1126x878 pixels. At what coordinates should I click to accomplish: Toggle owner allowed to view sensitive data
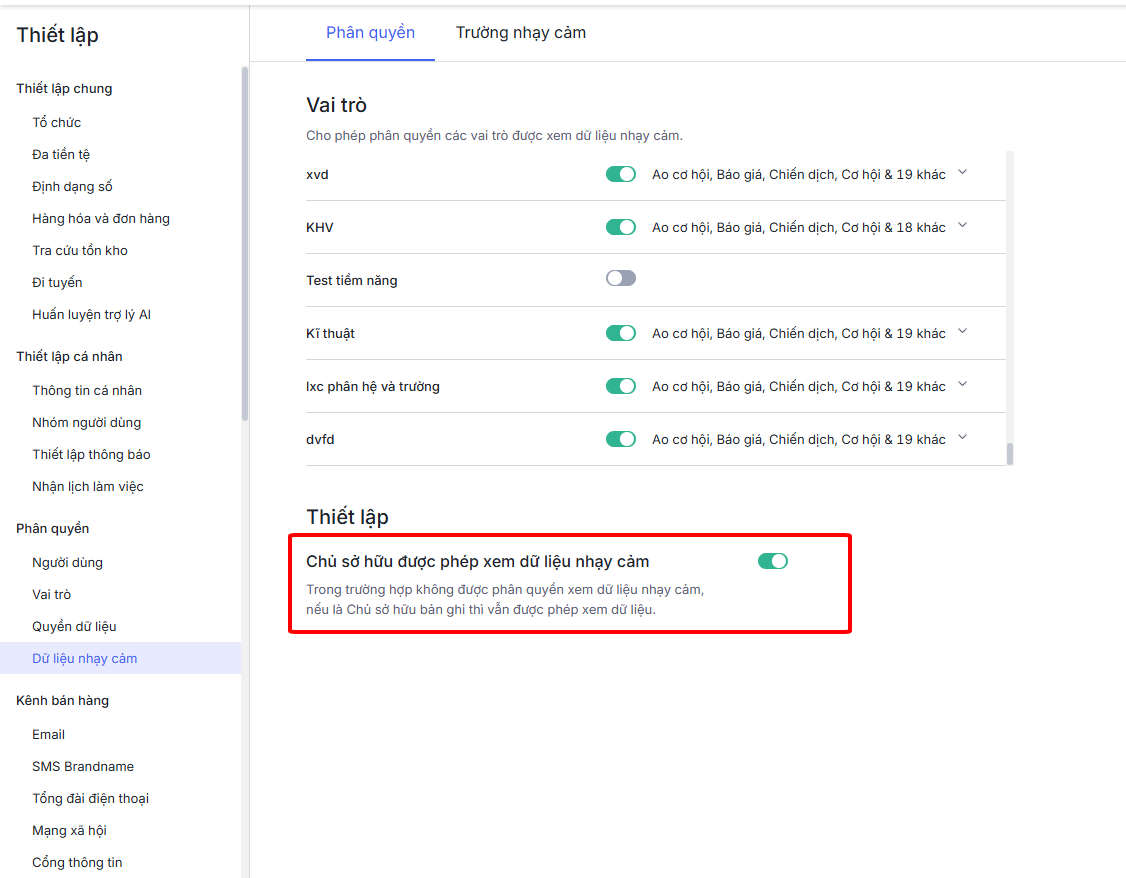point(772,561)
